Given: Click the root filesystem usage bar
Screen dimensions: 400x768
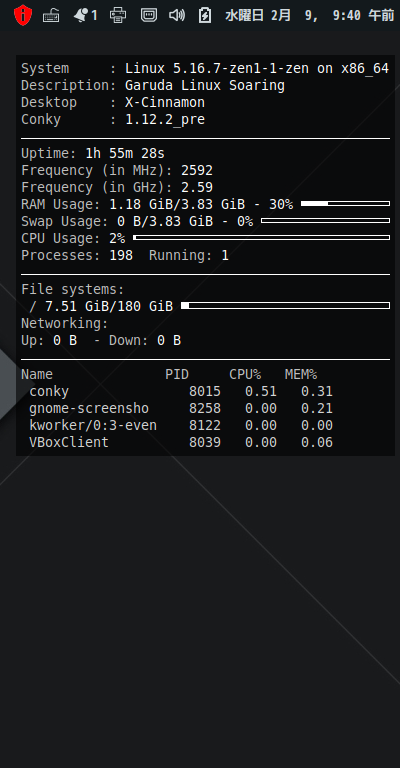Looking at the screenshot, I should [x=285, y=306].
